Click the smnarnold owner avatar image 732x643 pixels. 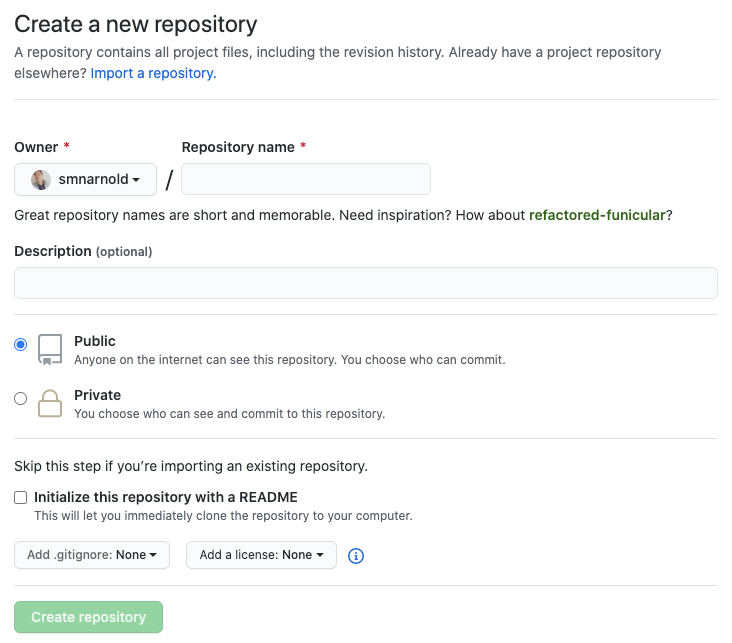41,180
